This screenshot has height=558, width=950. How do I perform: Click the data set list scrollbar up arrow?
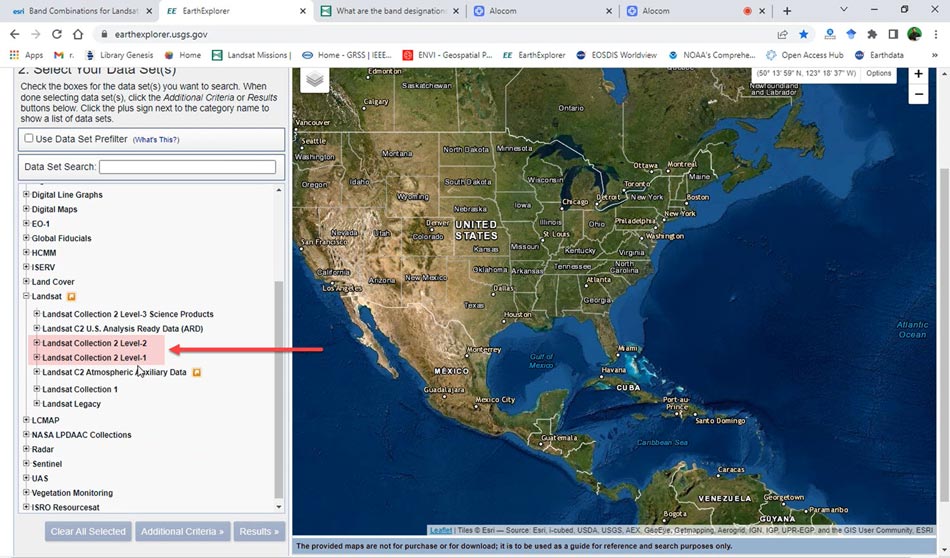point(279,190)
